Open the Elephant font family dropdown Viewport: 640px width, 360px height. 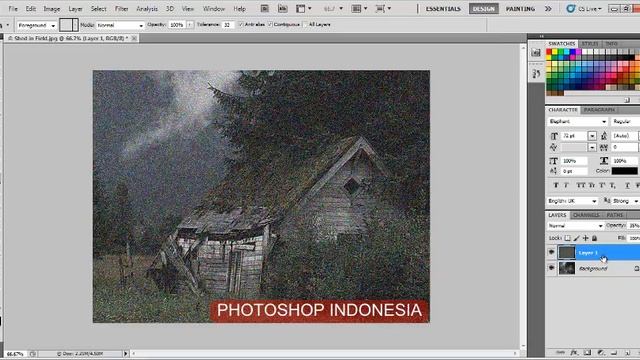(x=577, y=122)
